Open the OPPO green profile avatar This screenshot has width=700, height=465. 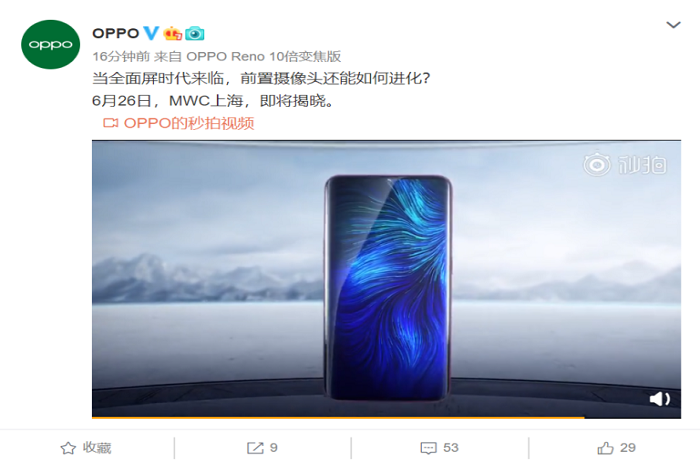(x=50, y=44)
